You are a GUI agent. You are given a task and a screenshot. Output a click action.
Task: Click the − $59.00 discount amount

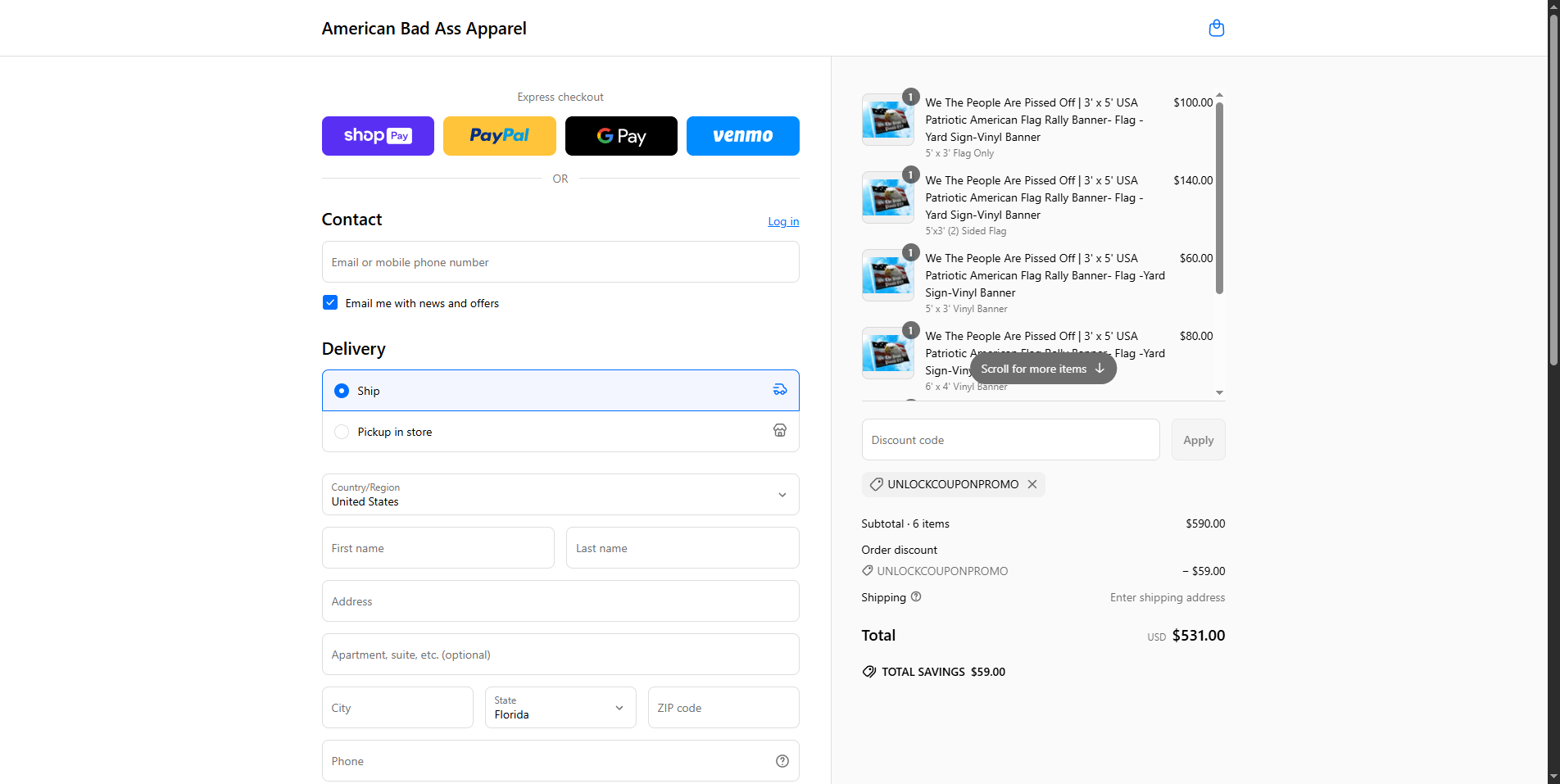1204,571
